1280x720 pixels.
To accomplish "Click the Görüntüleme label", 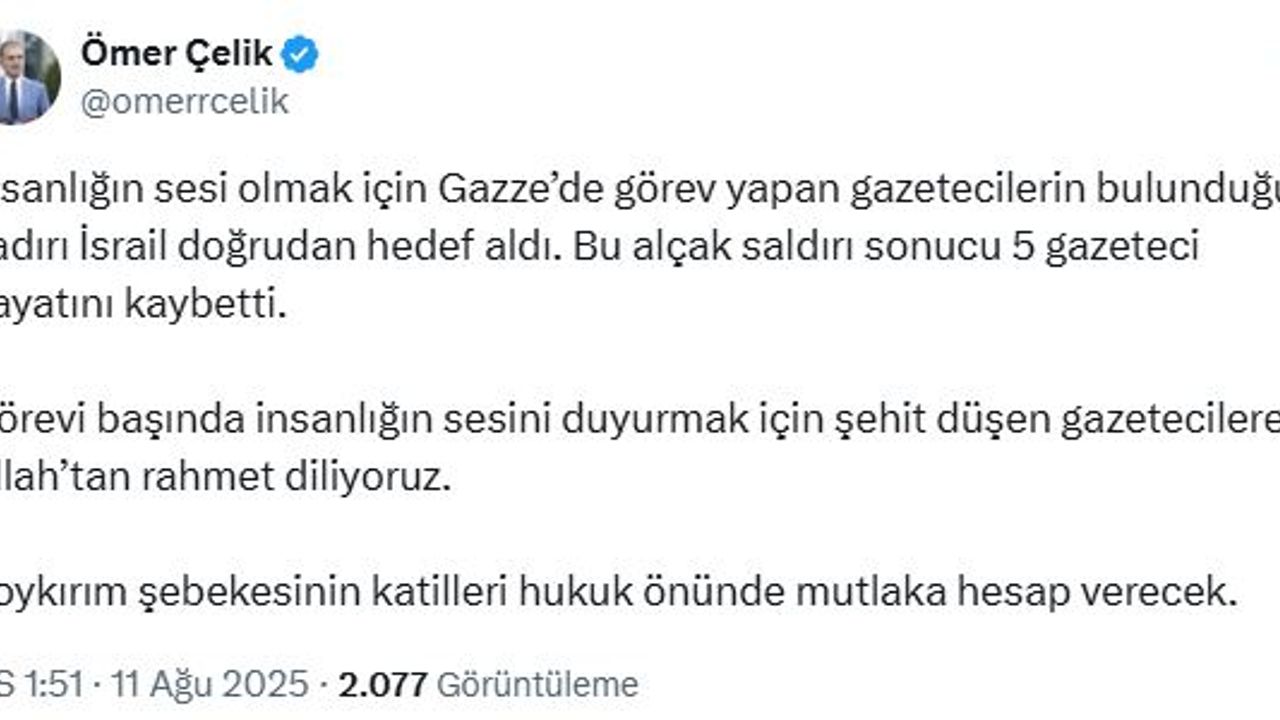I will (538, 684).
